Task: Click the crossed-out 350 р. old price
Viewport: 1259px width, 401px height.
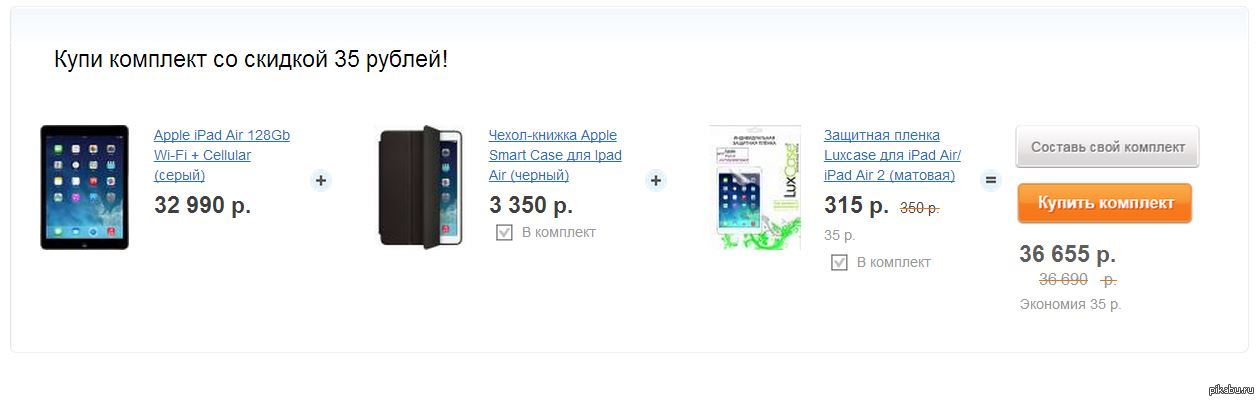Action: [920, 208]
